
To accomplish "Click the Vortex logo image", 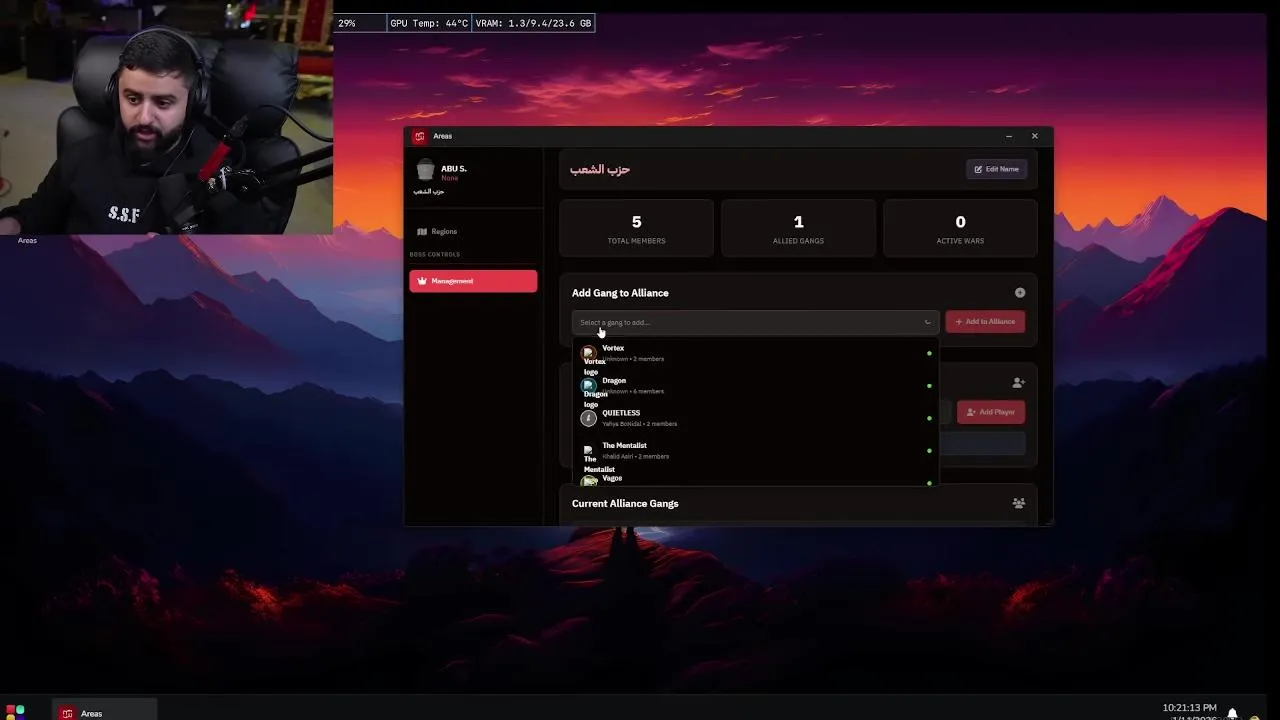I will [x=588, y=353].
